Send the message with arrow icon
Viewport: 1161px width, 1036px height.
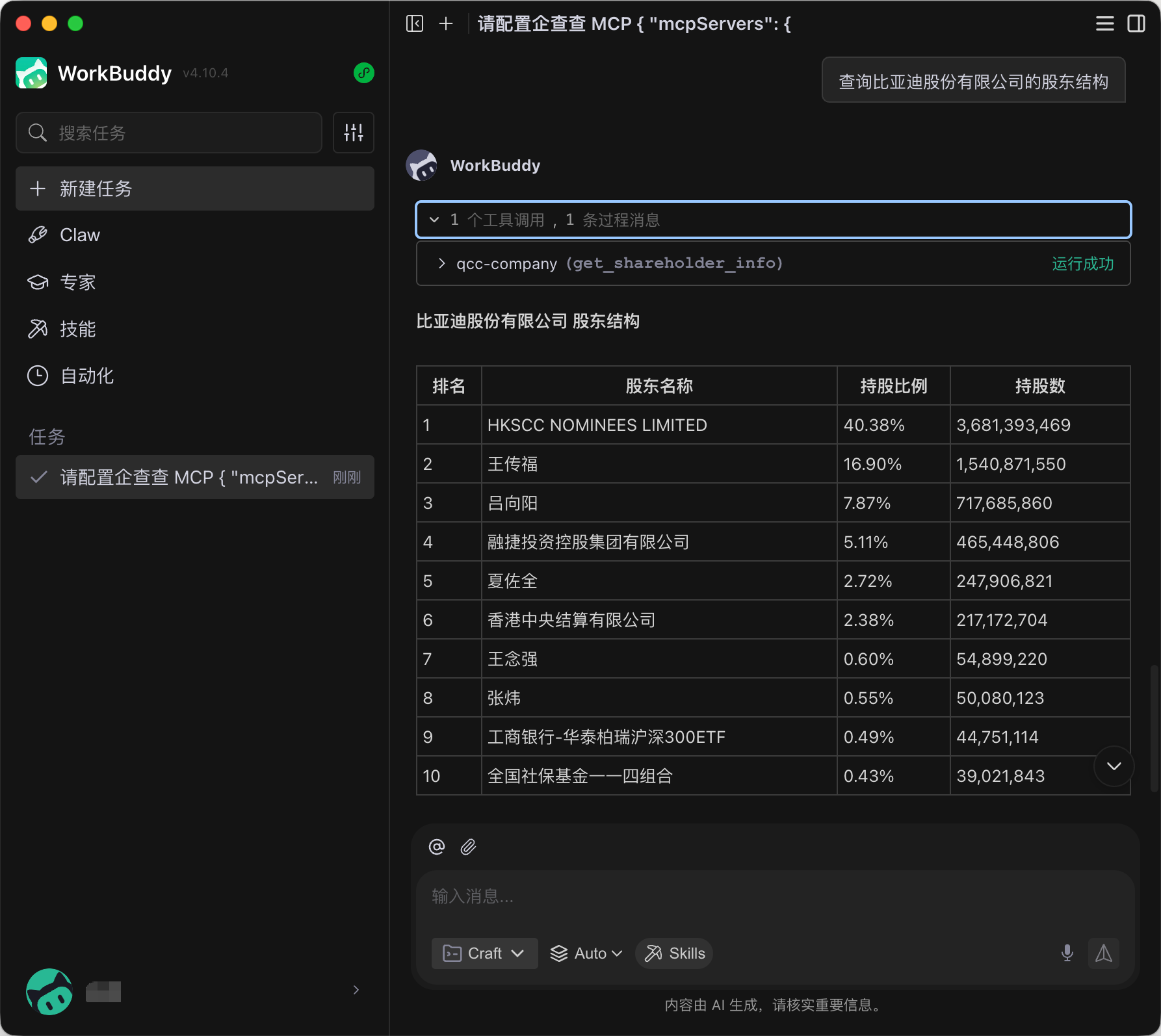[1104, 953]
